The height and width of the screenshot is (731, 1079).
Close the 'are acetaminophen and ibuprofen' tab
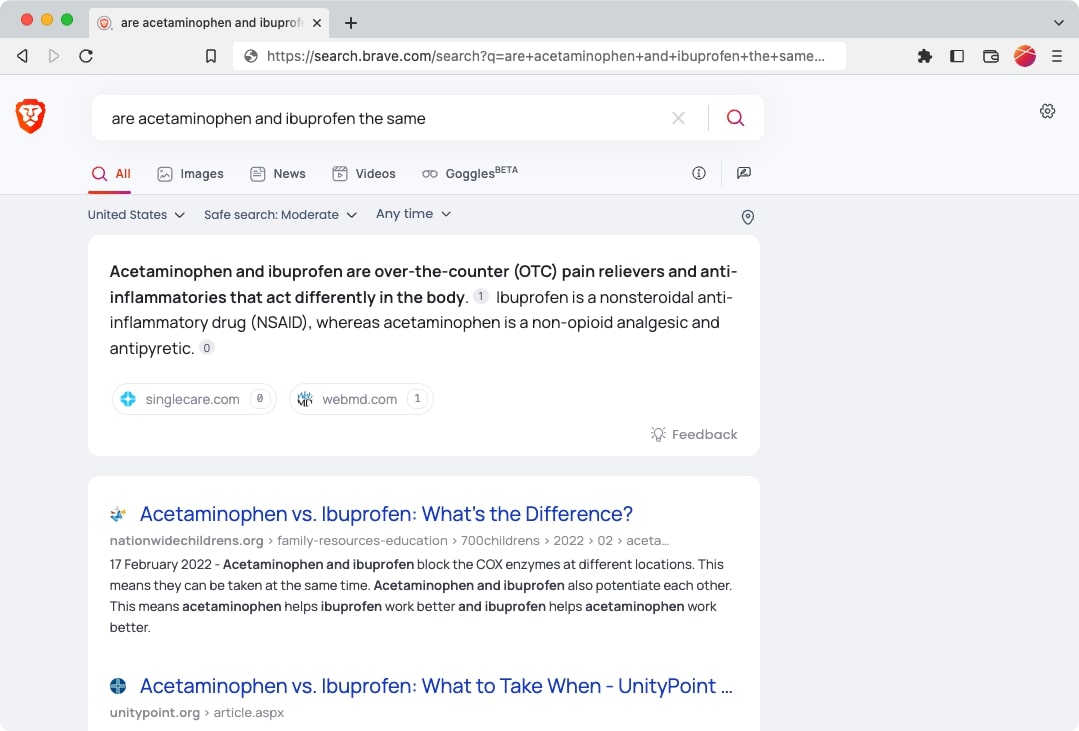(317, 23)
